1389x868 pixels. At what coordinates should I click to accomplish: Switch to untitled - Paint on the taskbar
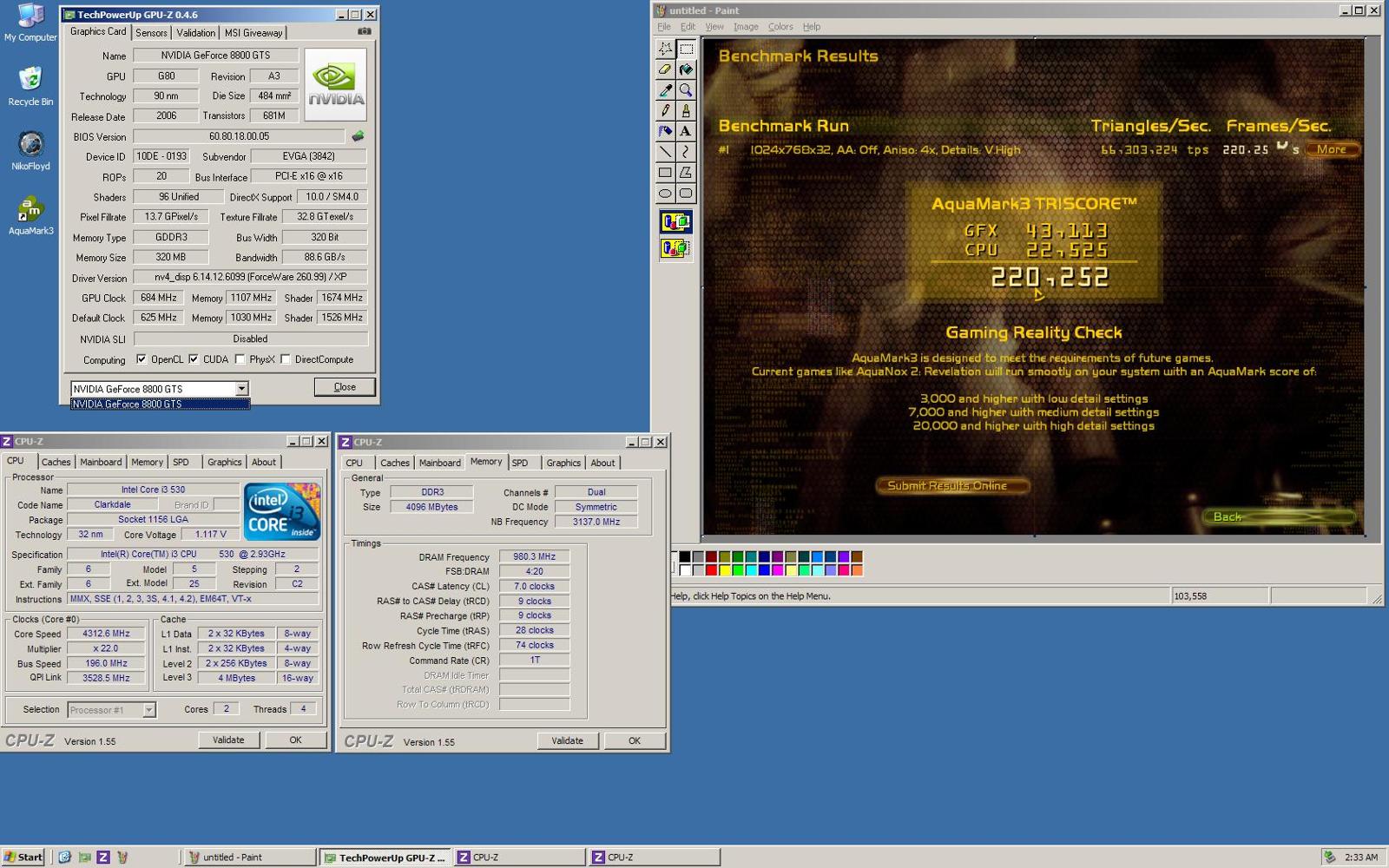click(x=250, y=858)
